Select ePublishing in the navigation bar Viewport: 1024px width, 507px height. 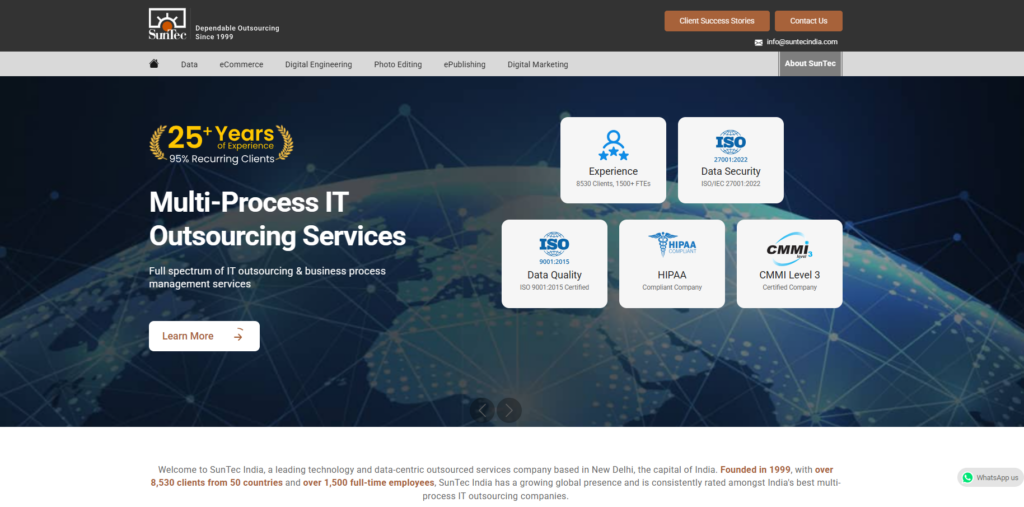(x=464, y=64)
